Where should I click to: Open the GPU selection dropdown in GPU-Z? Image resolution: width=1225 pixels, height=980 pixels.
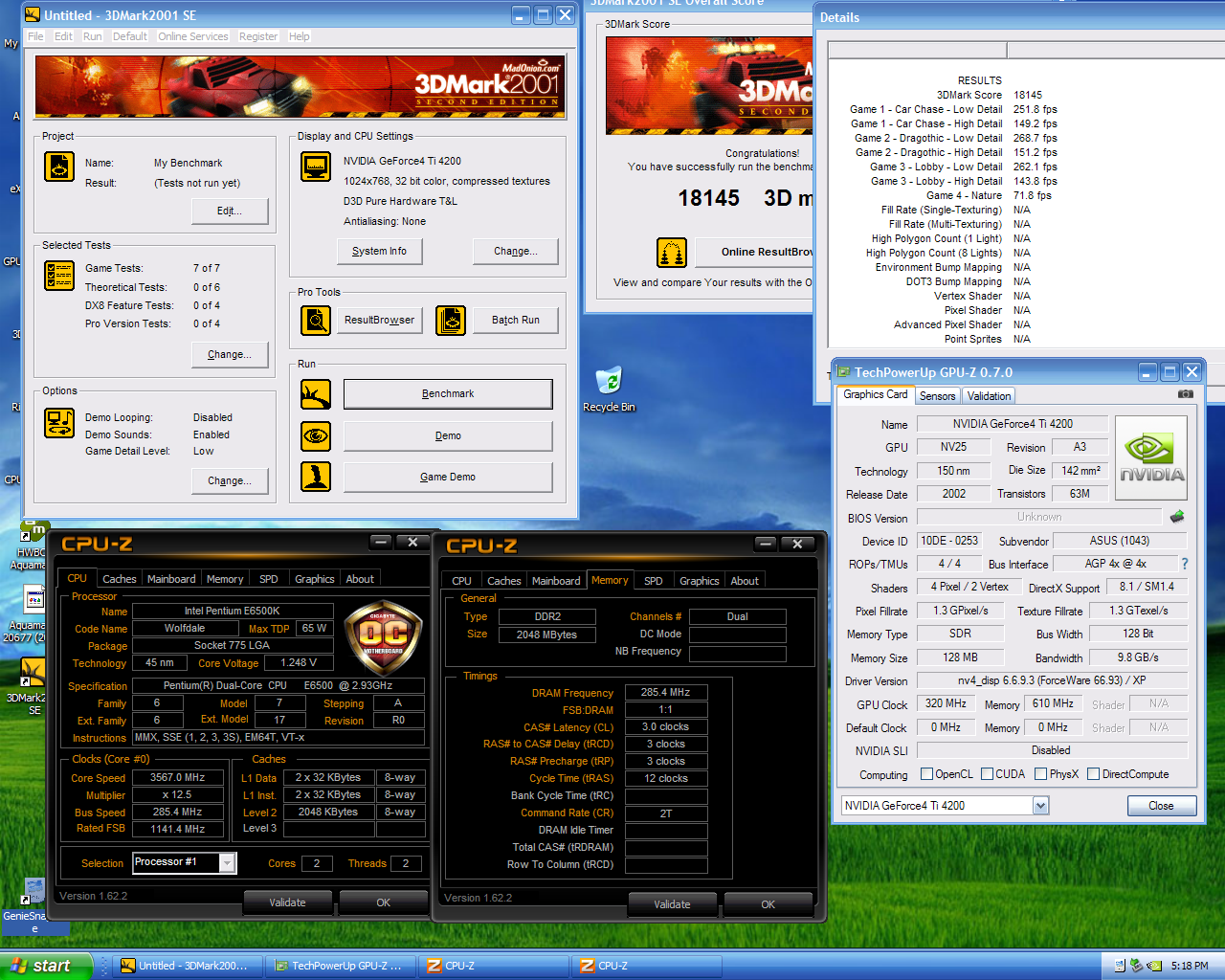tap(1040, 806)
